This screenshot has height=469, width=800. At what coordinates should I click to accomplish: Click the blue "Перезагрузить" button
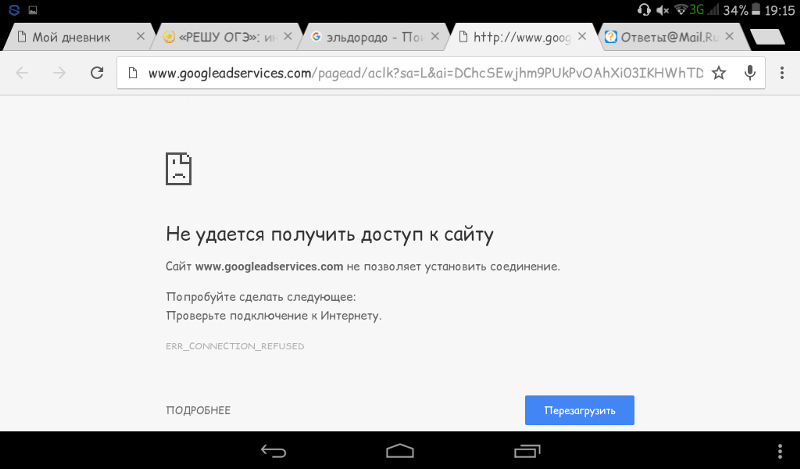point(579,410)
